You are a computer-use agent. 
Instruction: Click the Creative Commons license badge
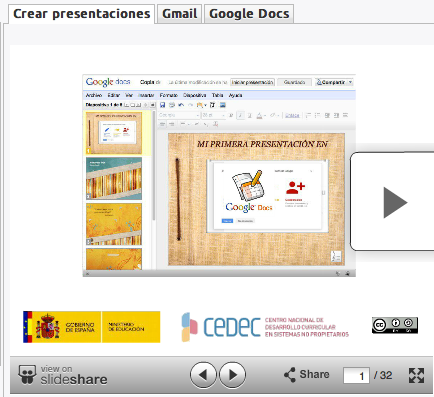click(395, 325)
